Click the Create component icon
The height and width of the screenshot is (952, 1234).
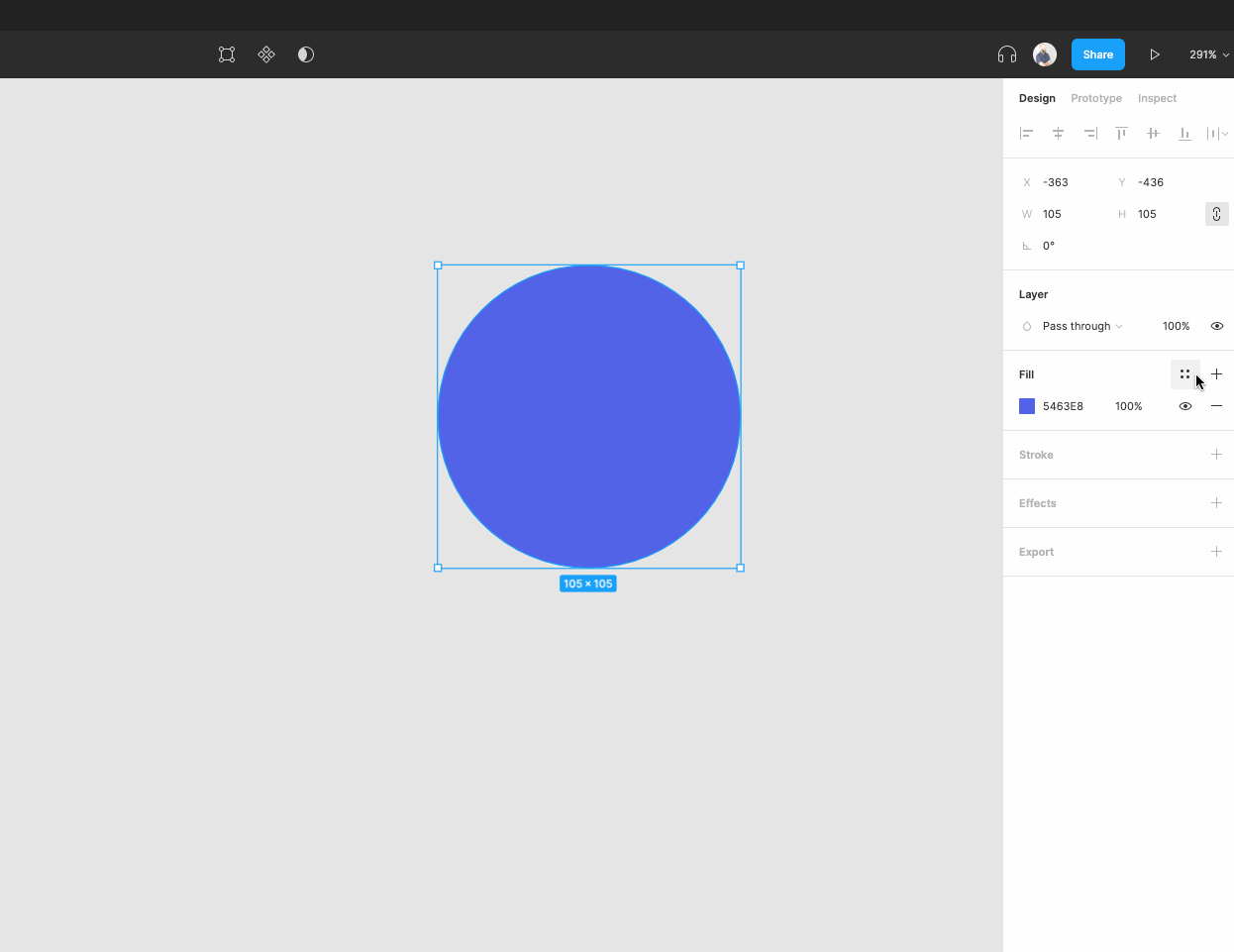tap(266, 54)
